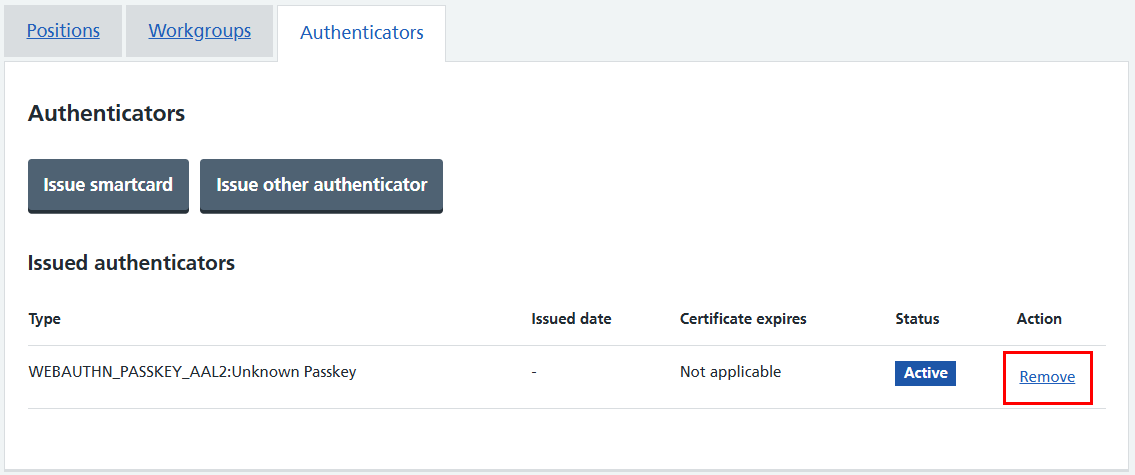Image resolution: width=1135 pixels, height=475 pixels.
Task: Click the Authenticators section heading
Action: (106, 114)
